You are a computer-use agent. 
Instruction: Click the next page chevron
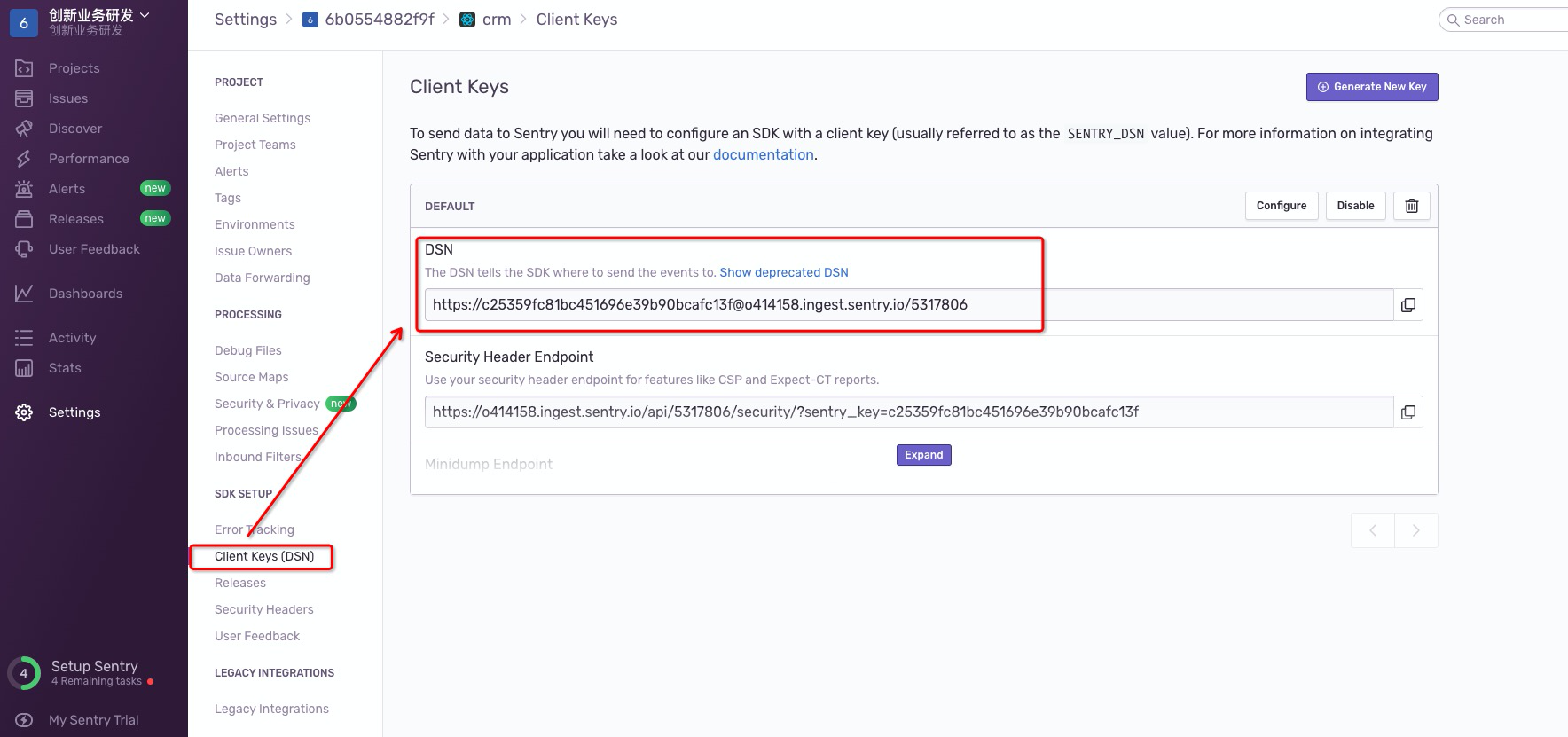(x=1415, y=530)
